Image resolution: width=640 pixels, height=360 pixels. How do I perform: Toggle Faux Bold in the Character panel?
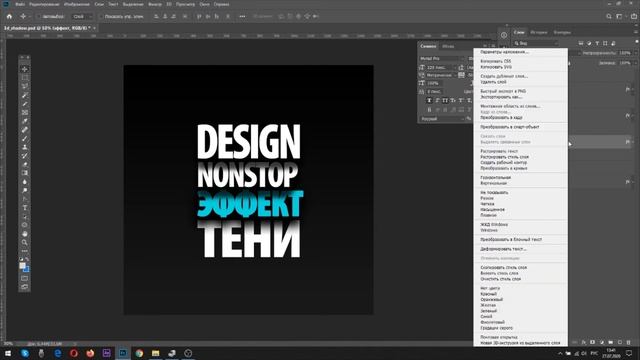point(429,100)
